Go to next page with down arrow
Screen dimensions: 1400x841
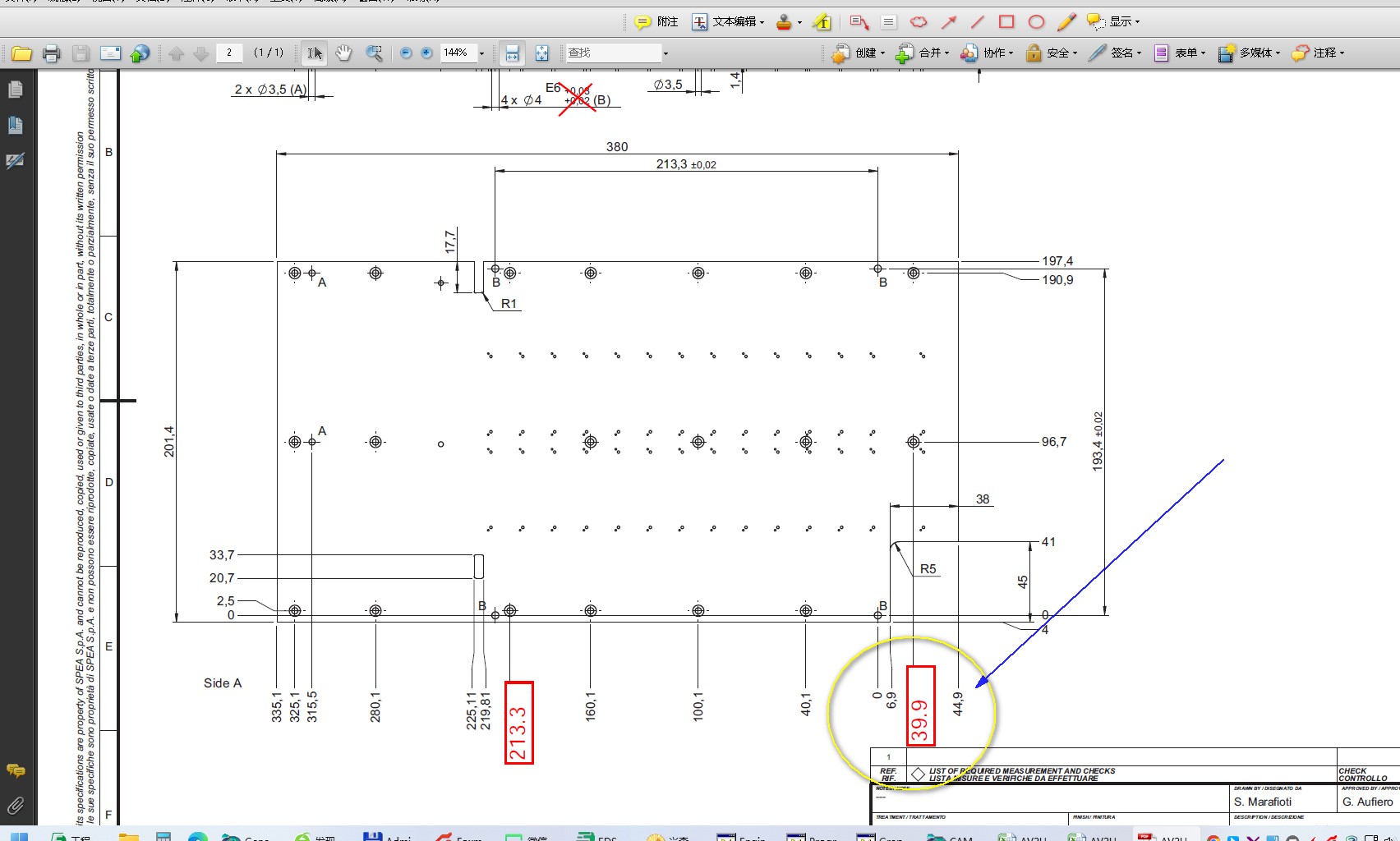click(x=200, y=53)
